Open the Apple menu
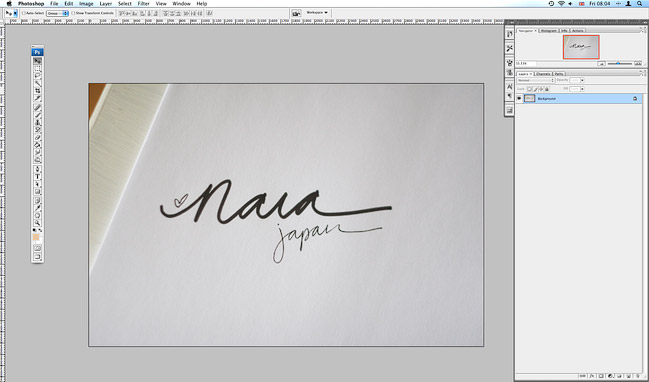Image resolution: width=649 pixels, height=382 pixels. 9,3
